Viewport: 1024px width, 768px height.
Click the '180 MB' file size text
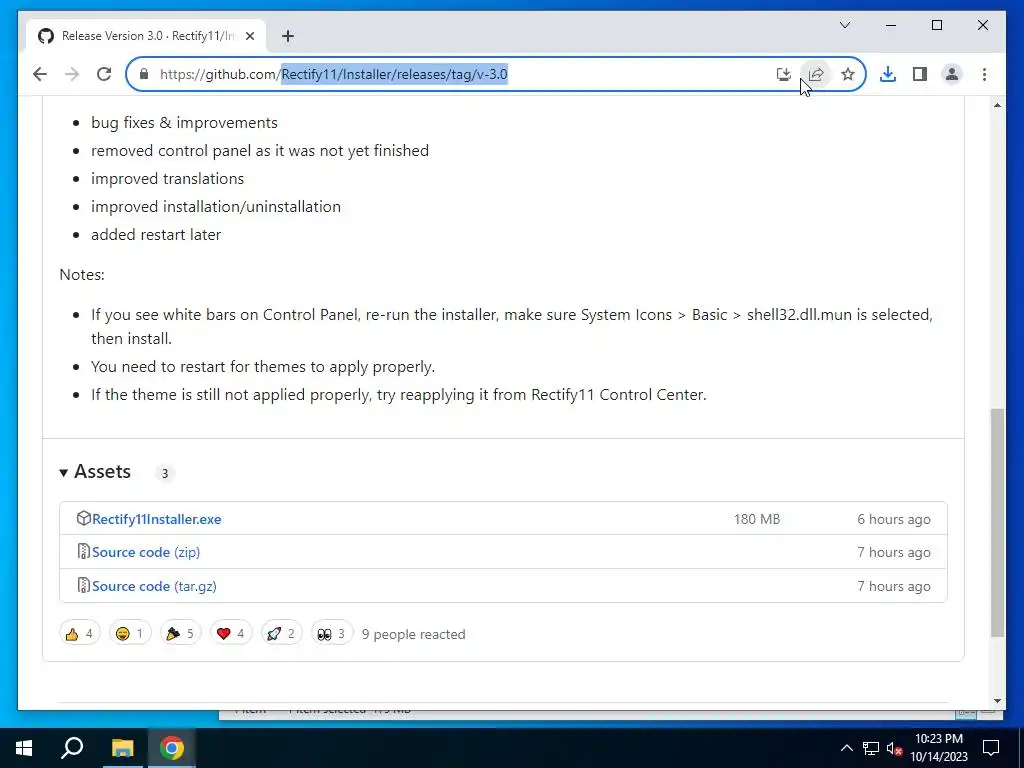757,519
